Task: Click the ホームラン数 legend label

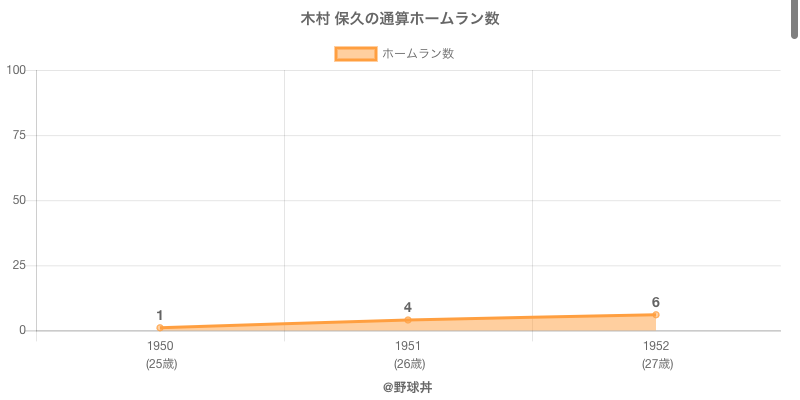Action: [418, 54]
